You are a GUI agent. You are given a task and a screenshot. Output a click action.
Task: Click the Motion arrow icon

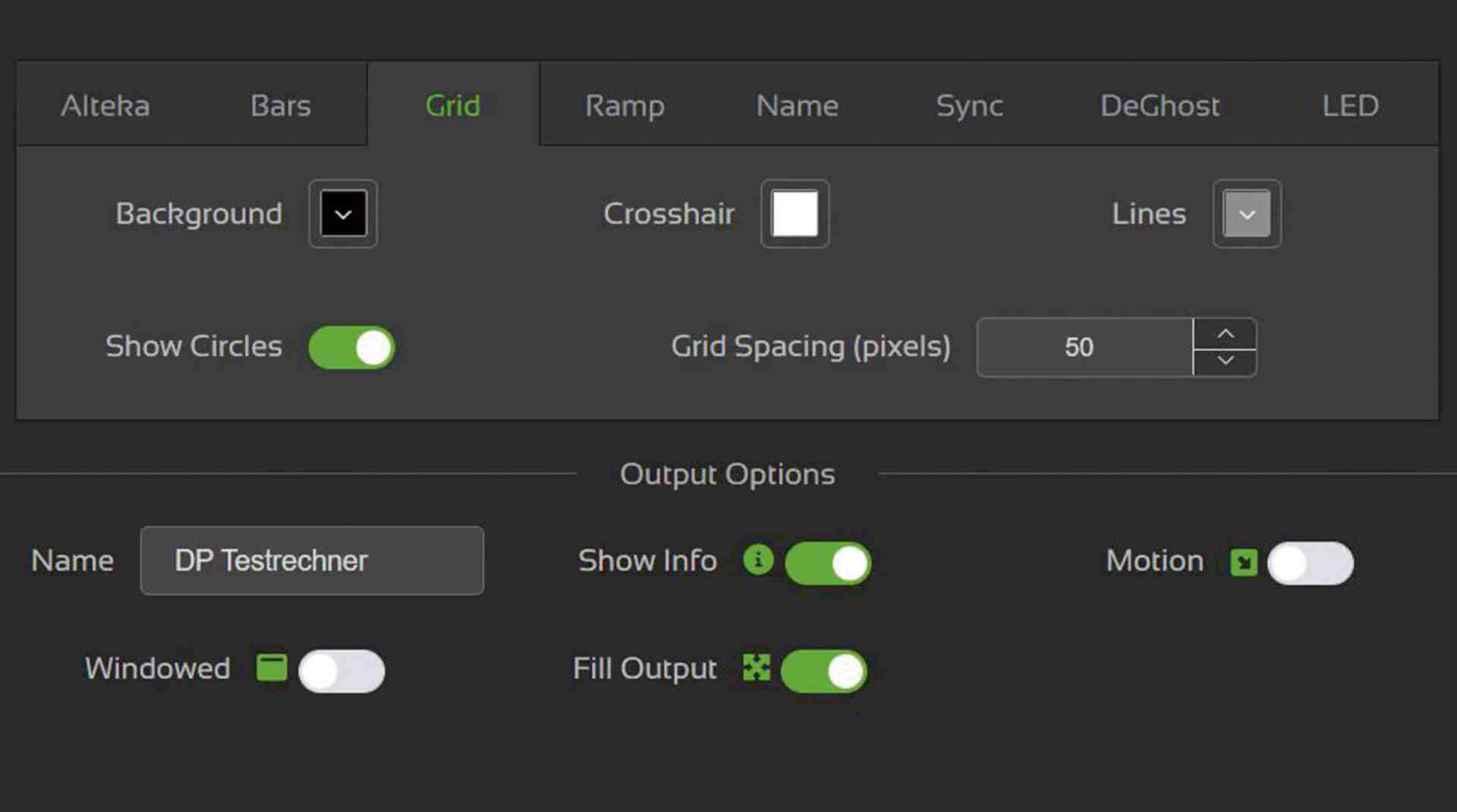[1245, 562]
